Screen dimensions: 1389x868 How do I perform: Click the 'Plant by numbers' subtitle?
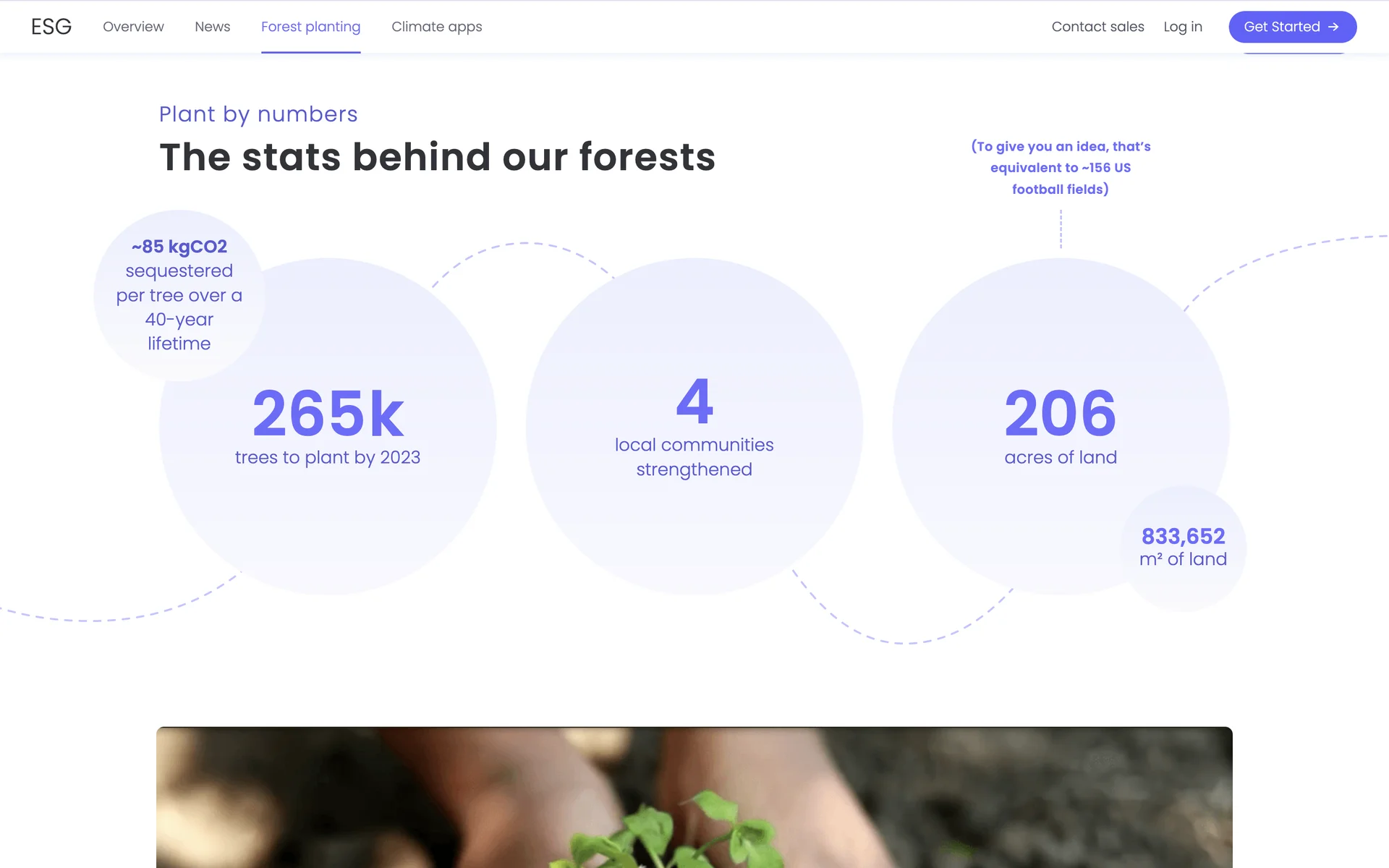pyautogui.click(x=258, y=114)
